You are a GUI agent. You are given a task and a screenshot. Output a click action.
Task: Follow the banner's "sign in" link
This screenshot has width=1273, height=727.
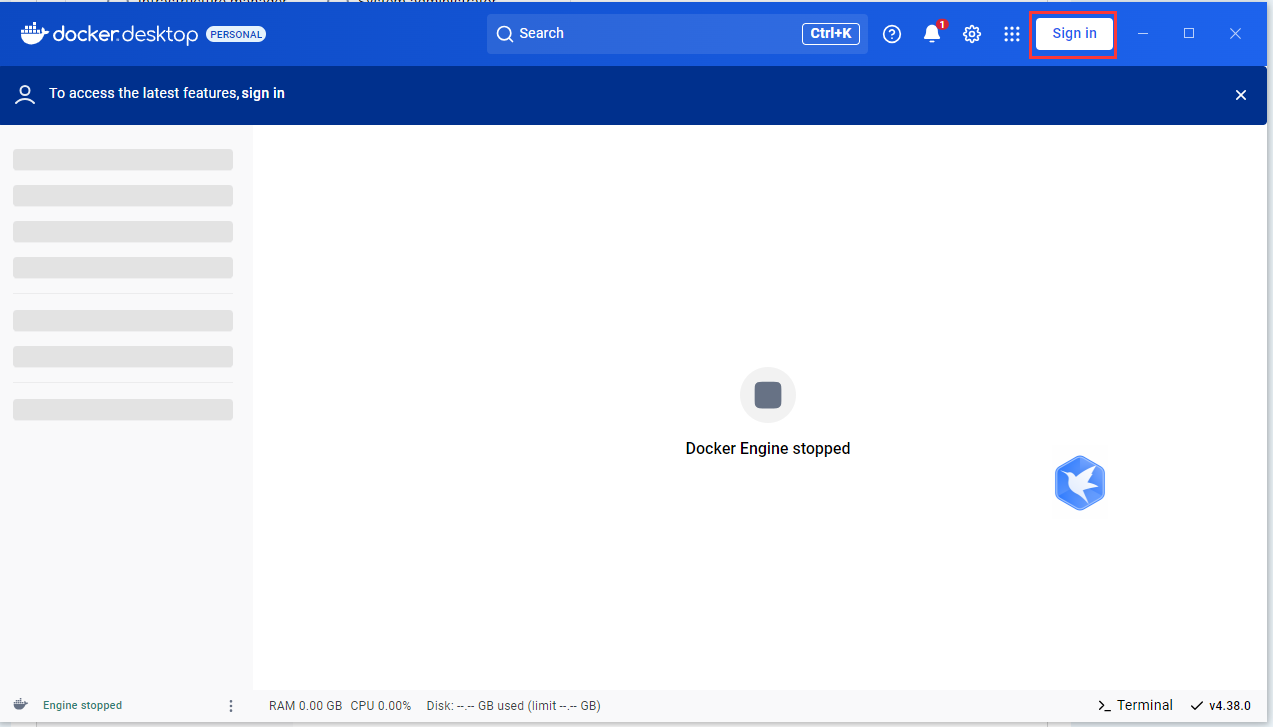click(263, 93)
